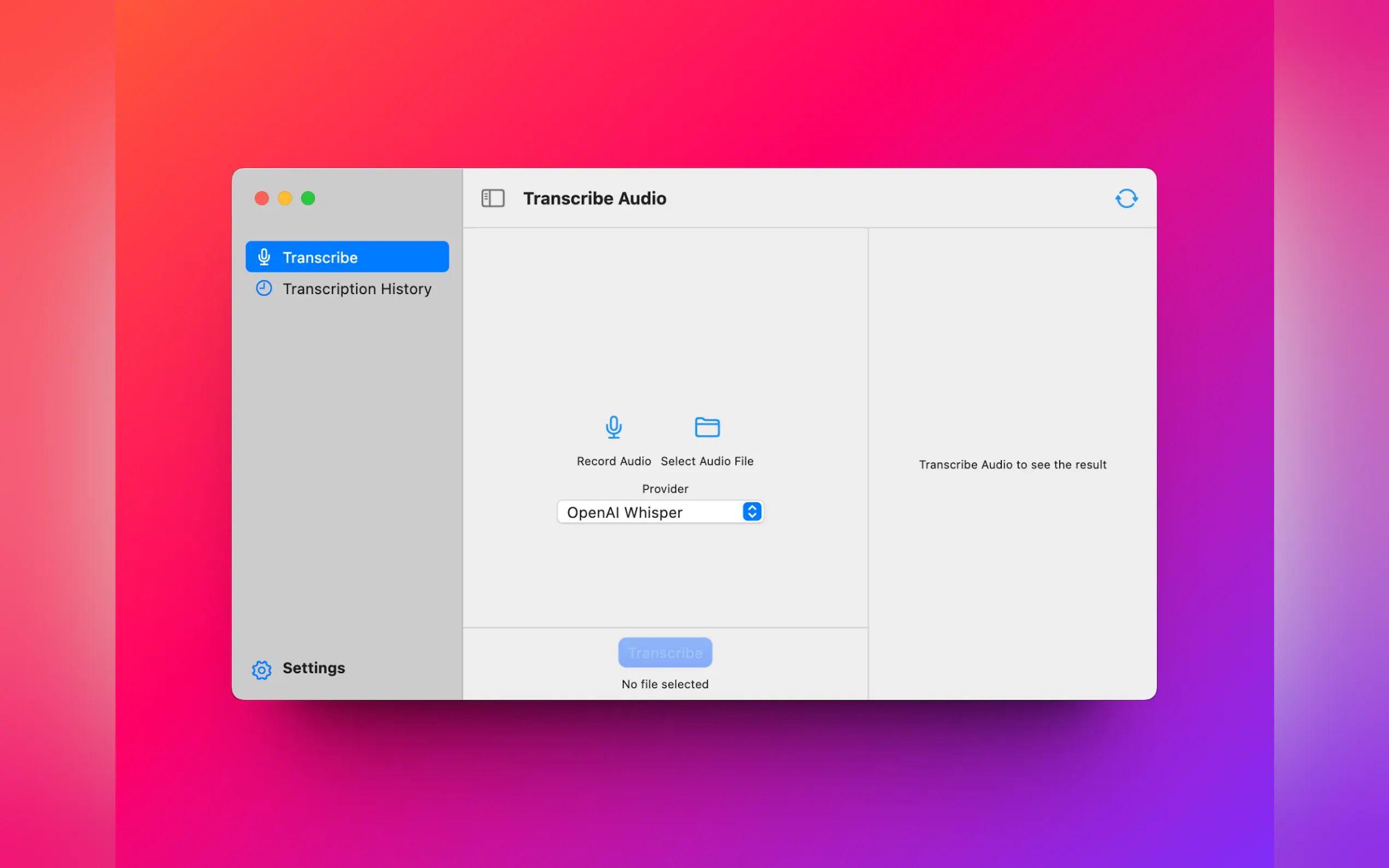Screen dimensions: 1389x868
Task: Toggle the sidebar visibility icon
Action: click(x=493, y=198)
